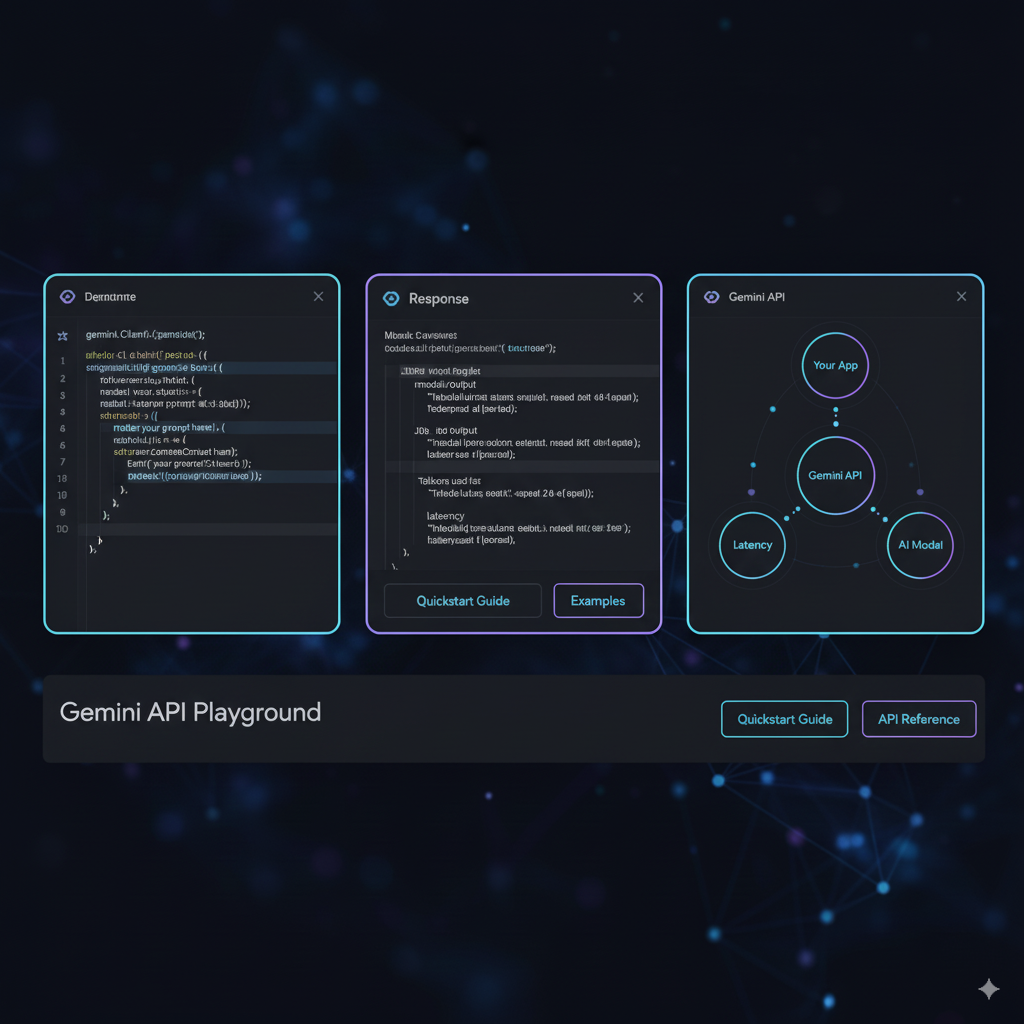Select the highlighted output line in the Response panel
This screenshot has height=1024, width=1024.
click(x=520, y=370)
